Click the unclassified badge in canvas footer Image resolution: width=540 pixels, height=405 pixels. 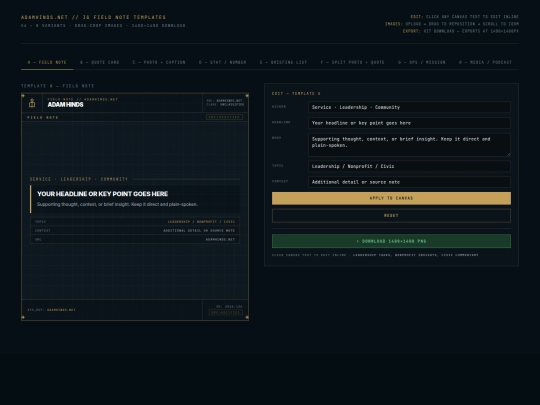point(226,312)
